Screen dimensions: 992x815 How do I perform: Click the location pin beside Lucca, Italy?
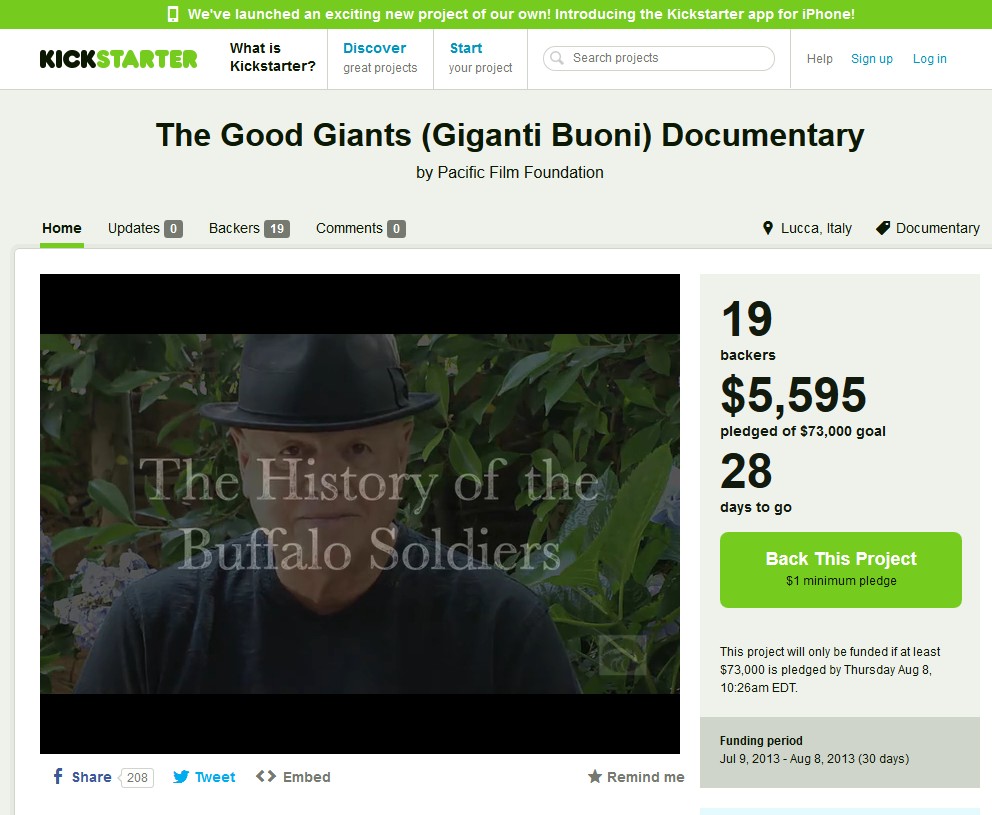[x=768, y=228]
